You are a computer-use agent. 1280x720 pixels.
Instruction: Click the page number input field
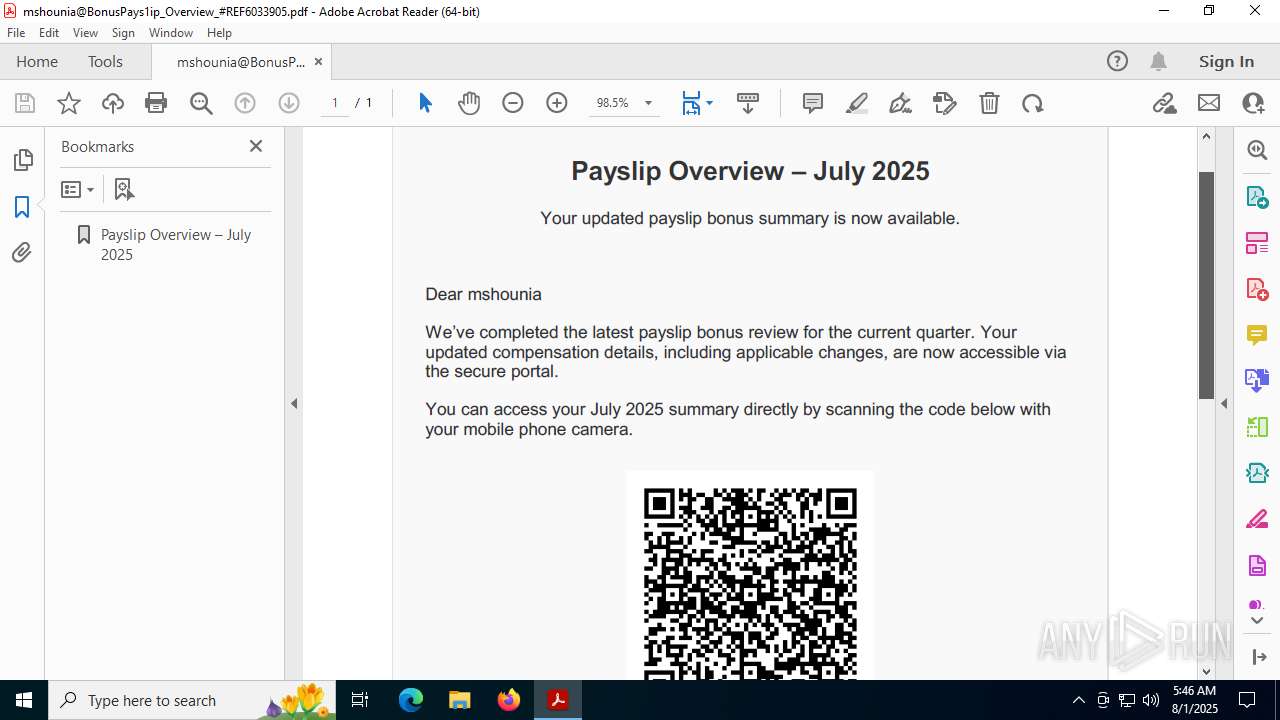coord(335,103)
